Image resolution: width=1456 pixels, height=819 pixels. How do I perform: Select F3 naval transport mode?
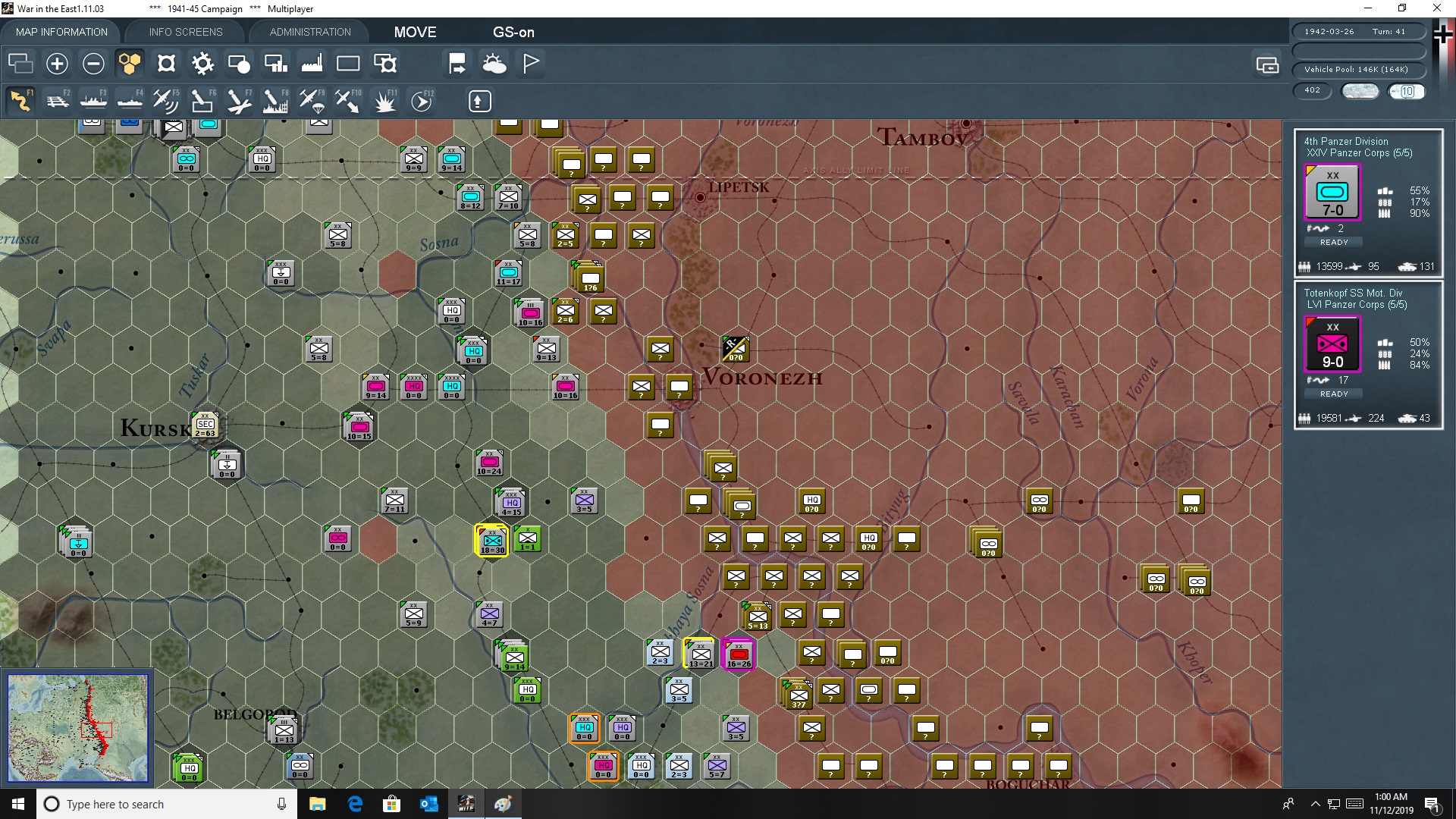93,100
